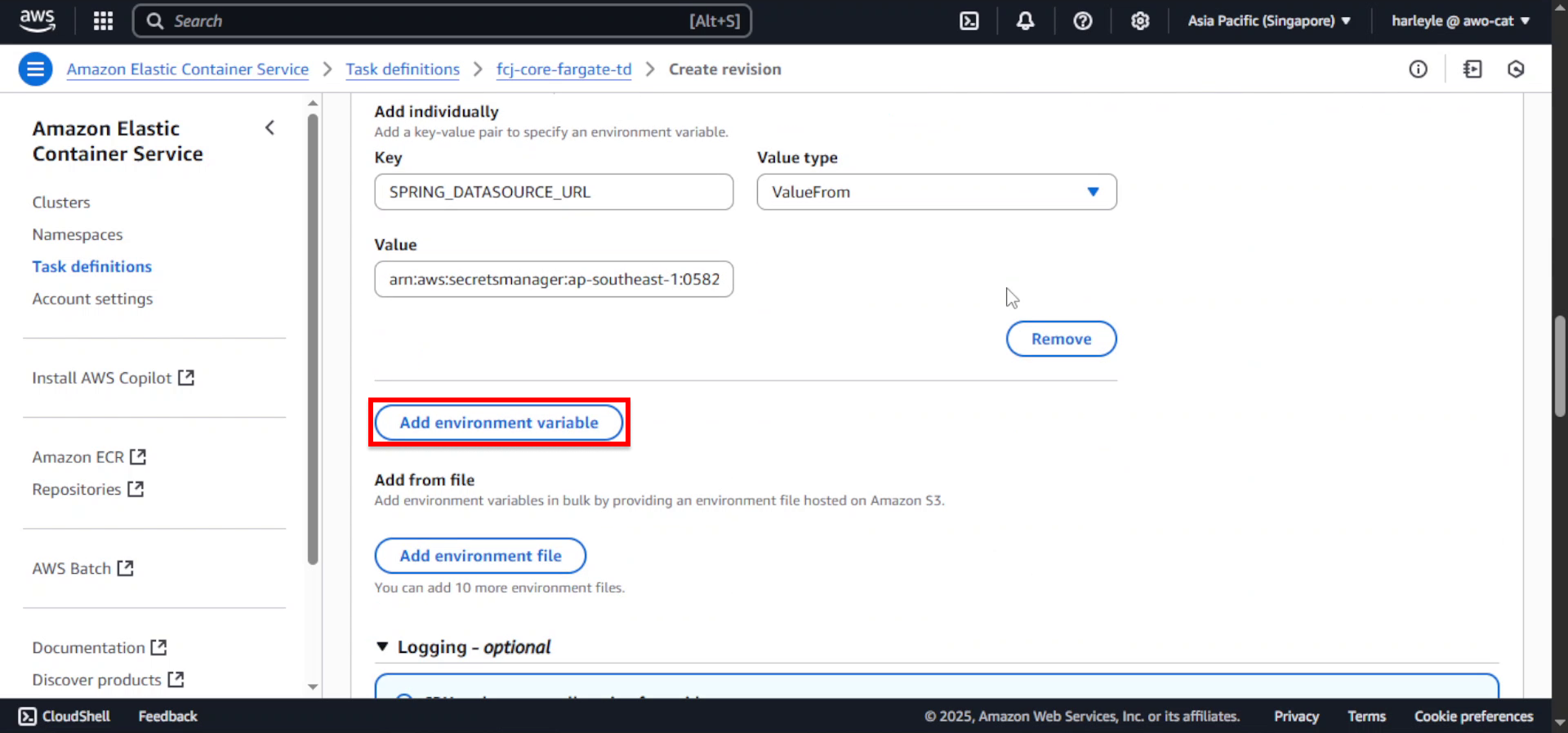Click the Amazon Elastic Container Service sidebar heading
Image resolution: width=1568 pixels, height=733 pixels.
[118, 141]
